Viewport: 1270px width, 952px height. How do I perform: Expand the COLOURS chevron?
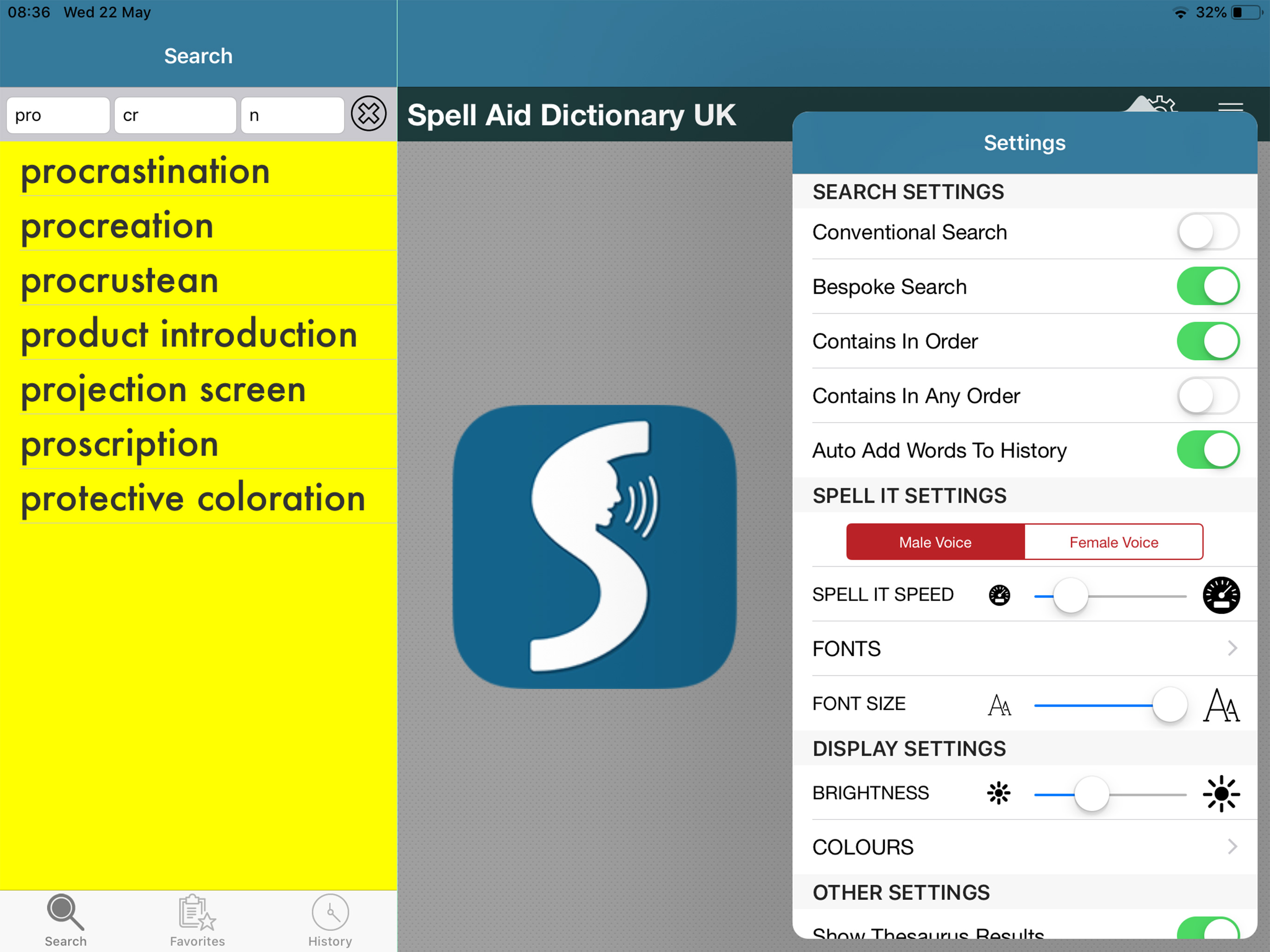tap(1232, 846)
